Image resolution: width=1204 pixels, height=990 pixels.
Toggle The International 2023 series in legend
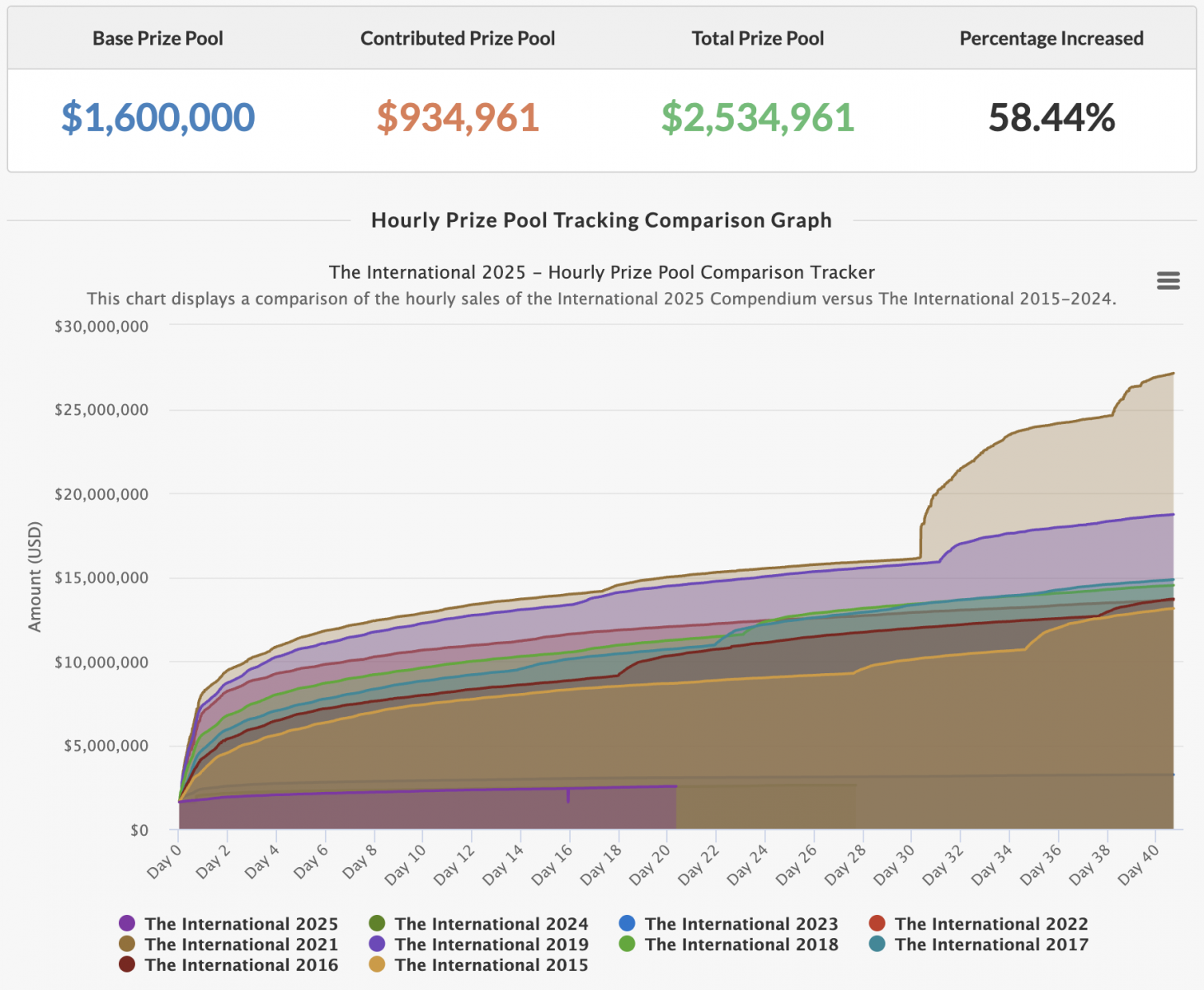728,924
